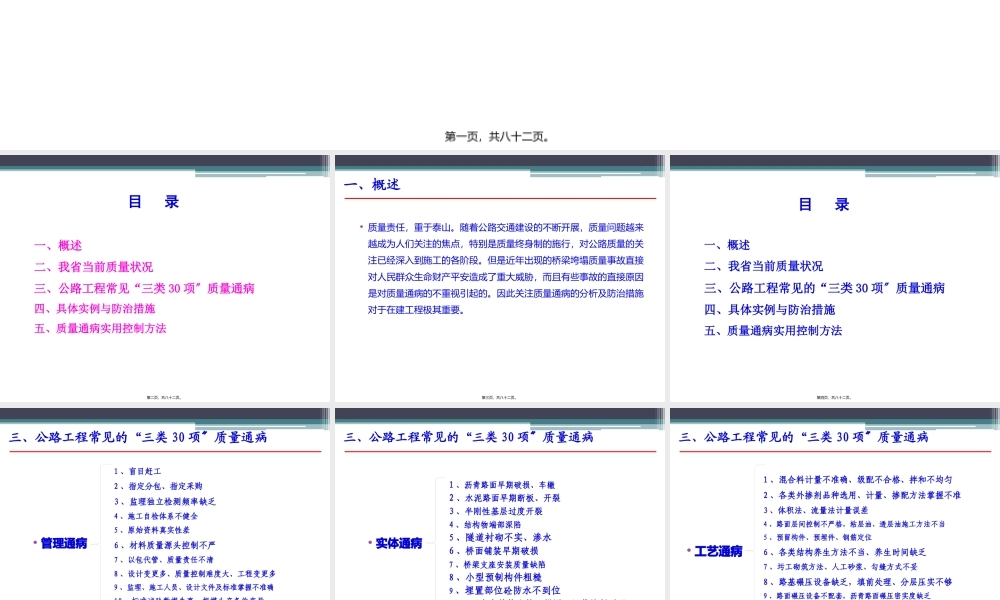Click the 目录 title above blue entries
The width and height of the screenshot is (1000, 600).
tap(824, 205)
